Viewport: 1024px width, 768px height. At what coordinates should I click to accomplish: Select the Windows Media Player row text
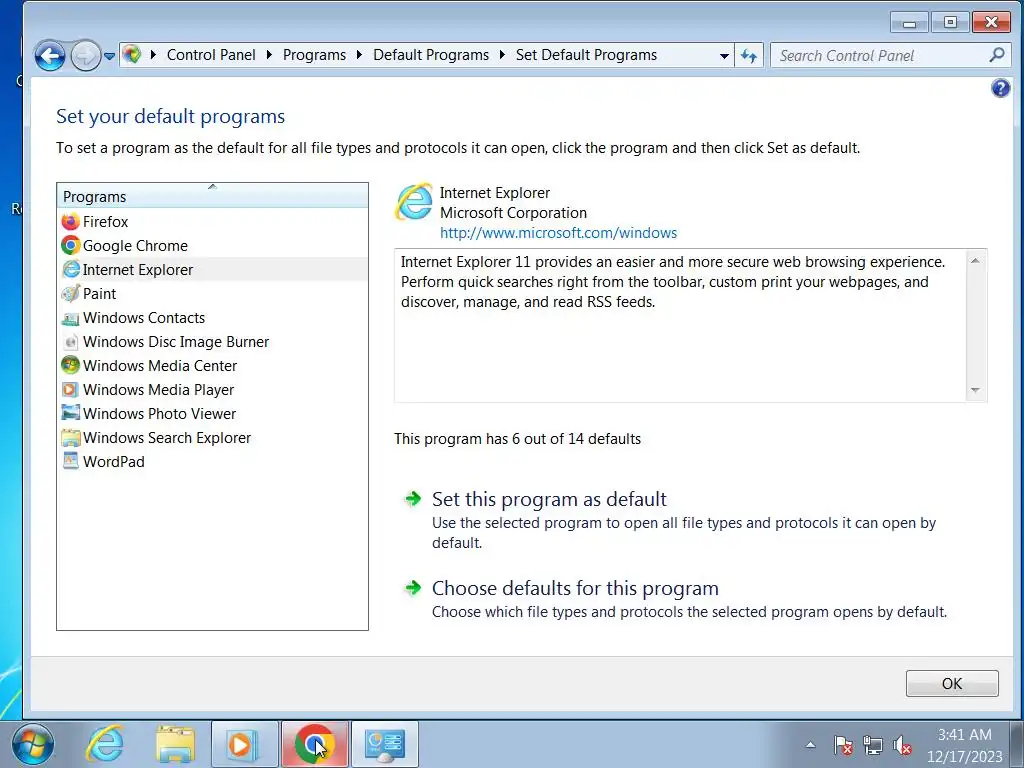point(158,390)
